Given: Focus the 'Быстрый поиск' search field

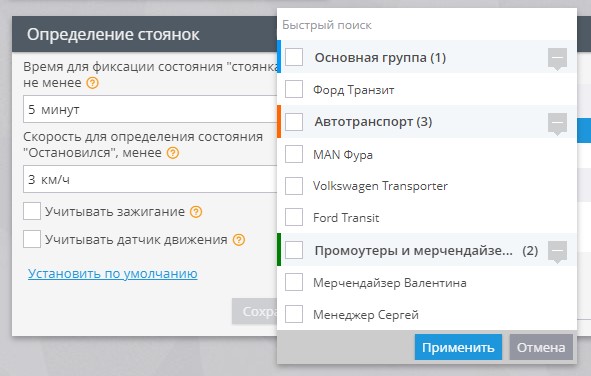Looking at the screenshot, I should pyautogui.click(x=427, y=25).
